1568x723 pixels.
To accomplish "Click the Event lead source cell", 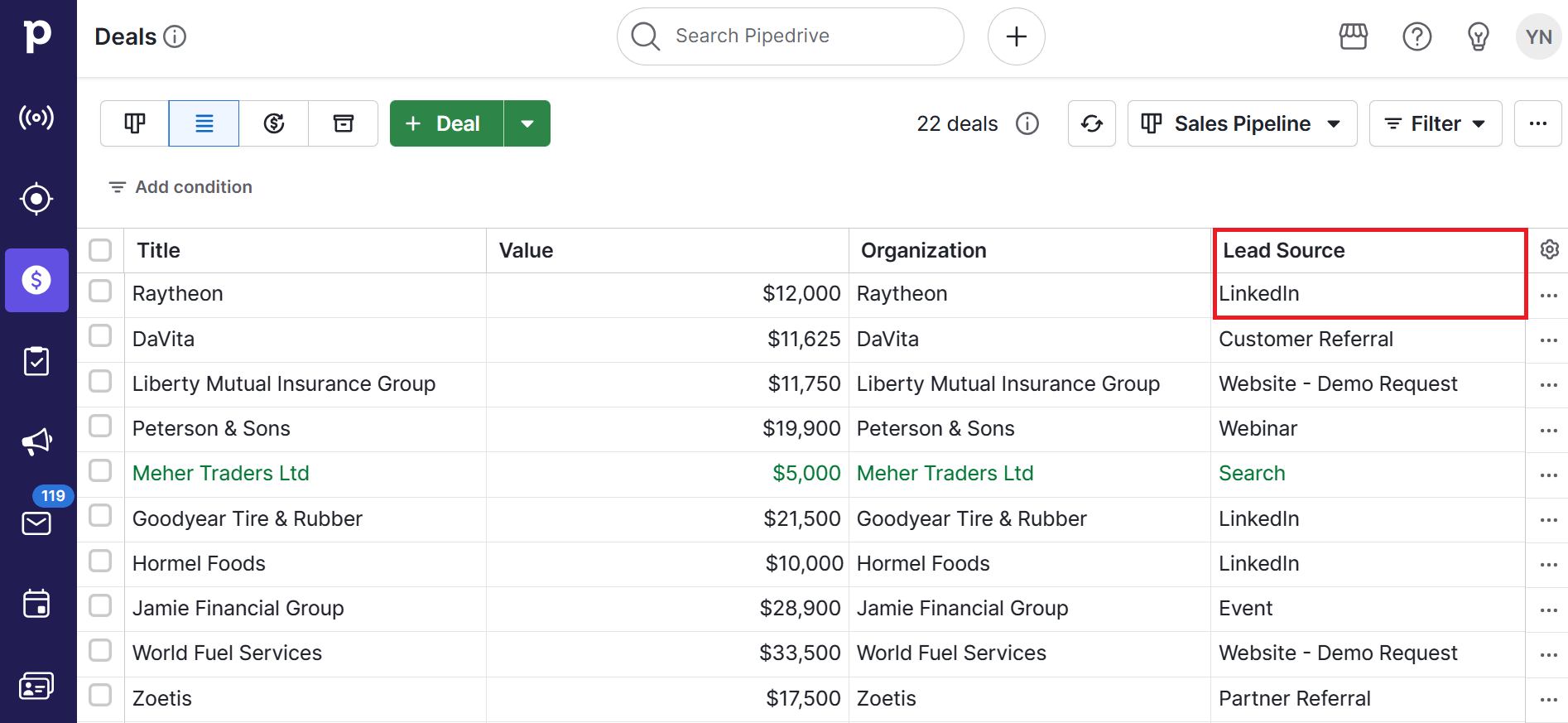I will [1246, 608].
